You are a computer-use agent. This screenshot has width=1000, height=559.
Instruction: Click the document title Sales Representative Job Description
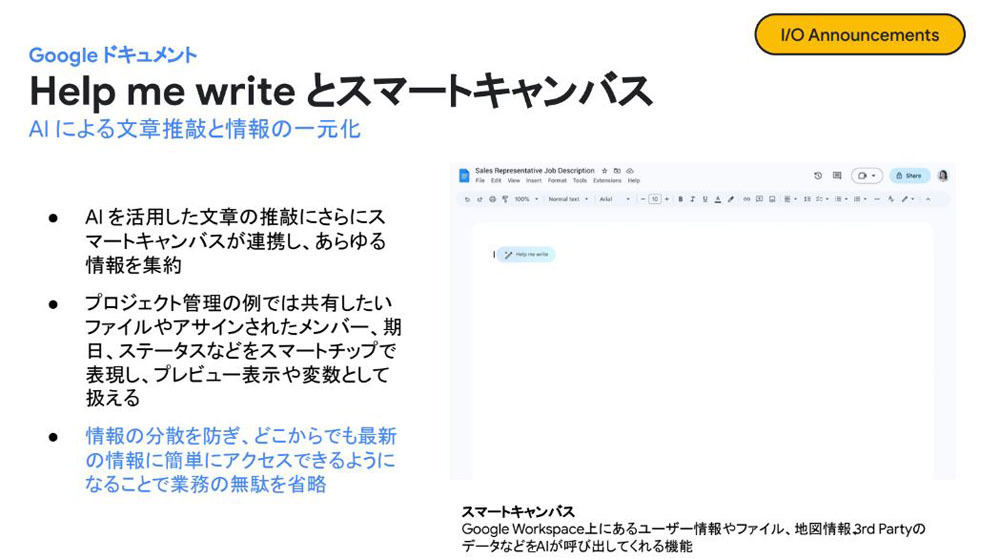534,171
